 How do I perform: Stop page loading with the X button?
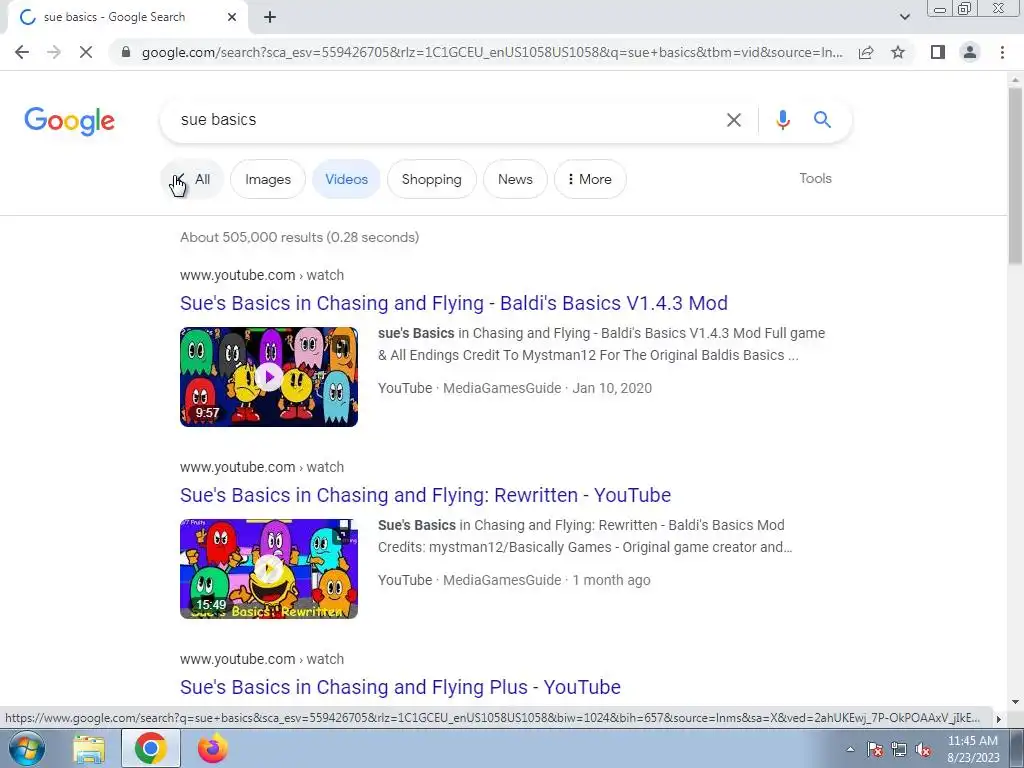click(x=86, y=52)
